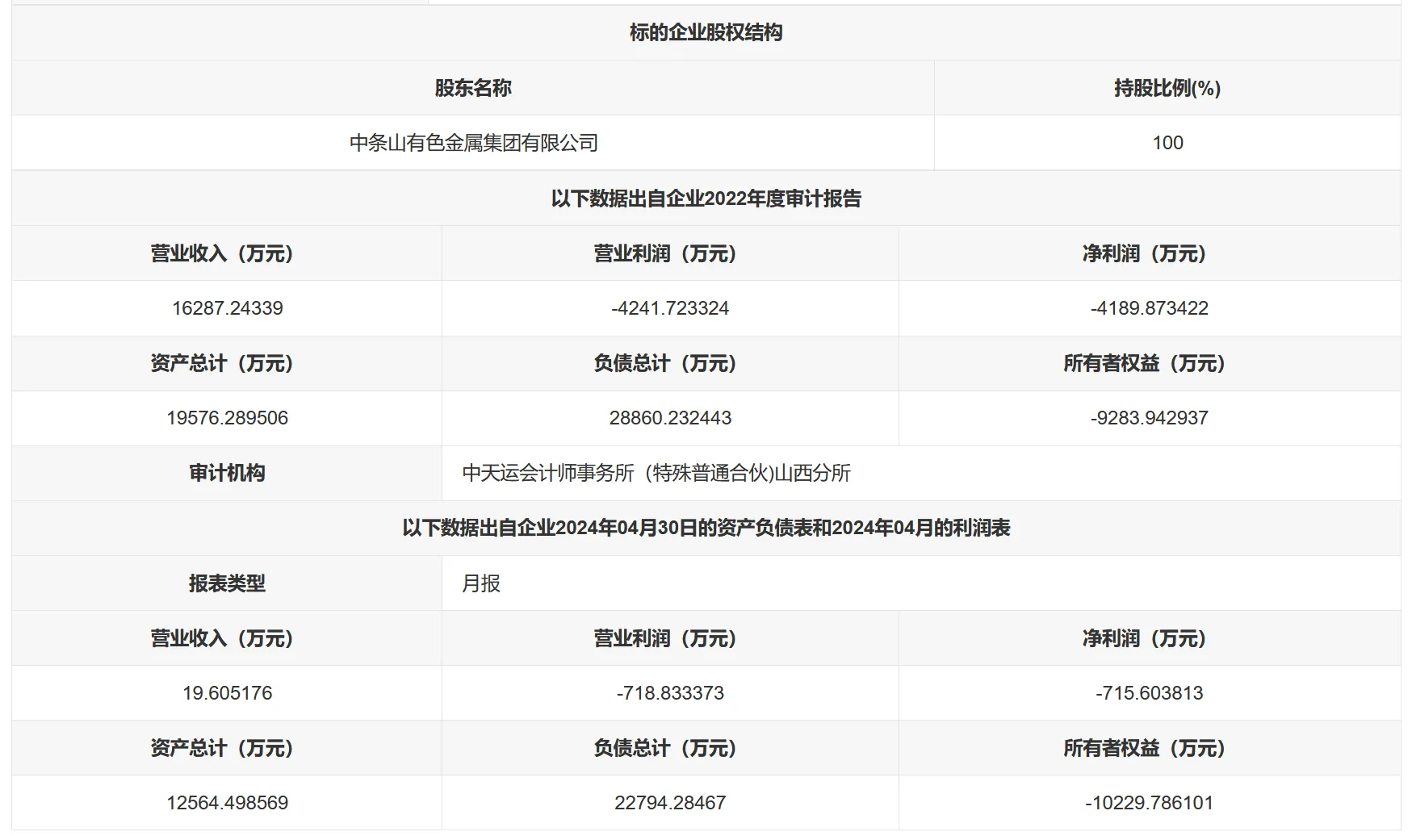Select the 股东名称 column header
Screen dimensions: 1412x840
tap(473, 88)
